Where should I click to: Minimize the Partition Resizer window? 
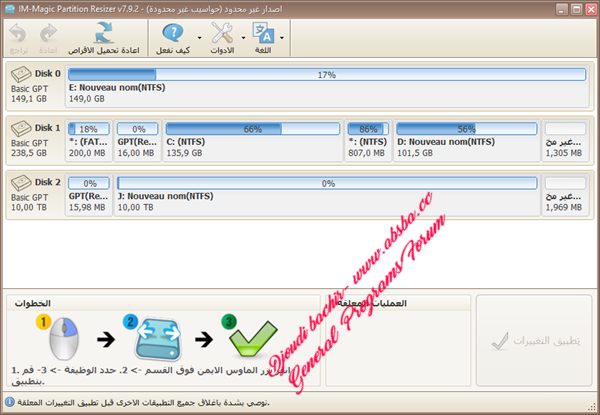pyautogui.click(x=561, y=9)
